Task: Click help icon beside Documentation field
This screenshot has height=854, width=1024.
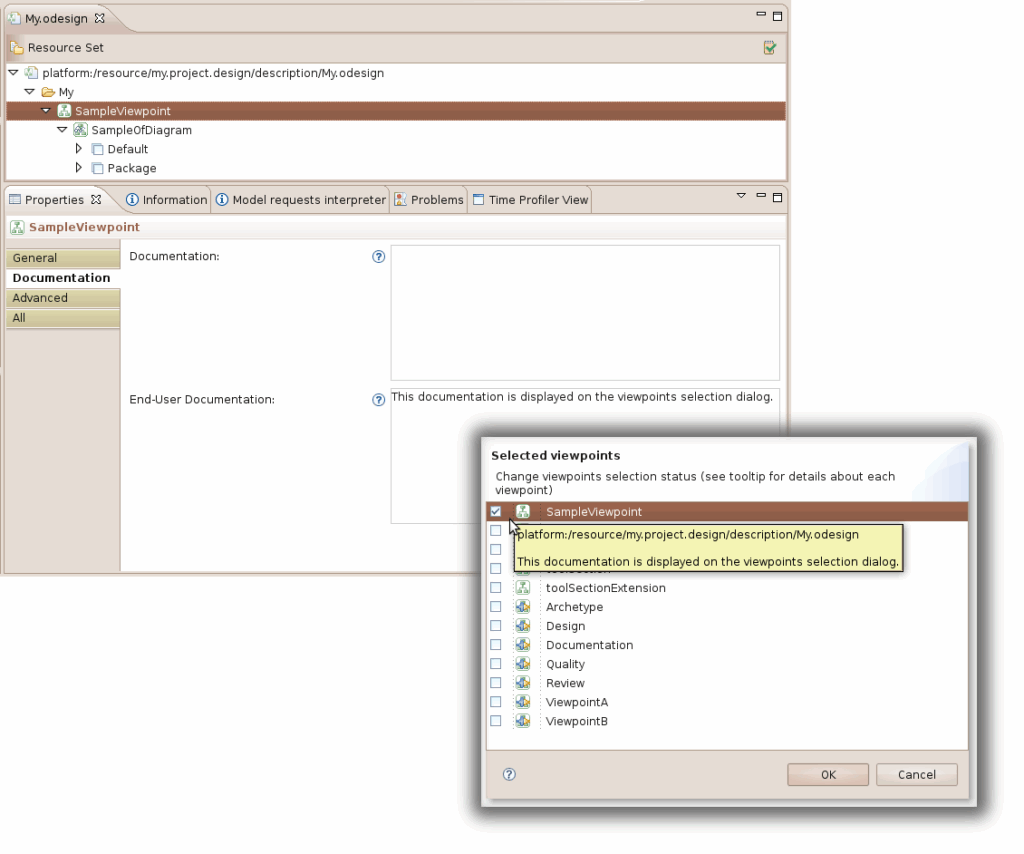Action: pyautogui.click(x=378, y=257)
